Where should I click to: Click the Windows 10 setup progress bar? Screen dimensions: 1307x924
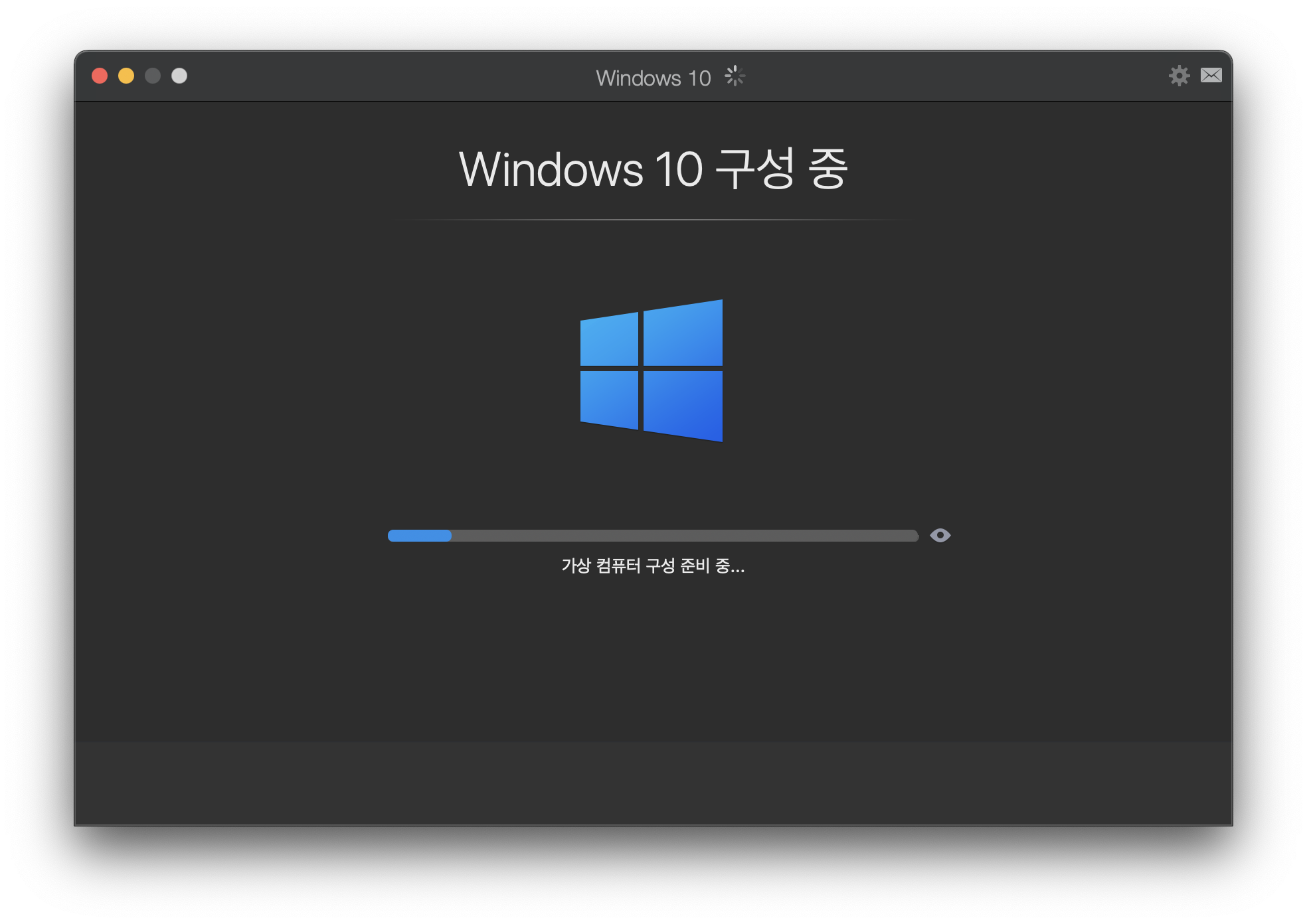653,536
